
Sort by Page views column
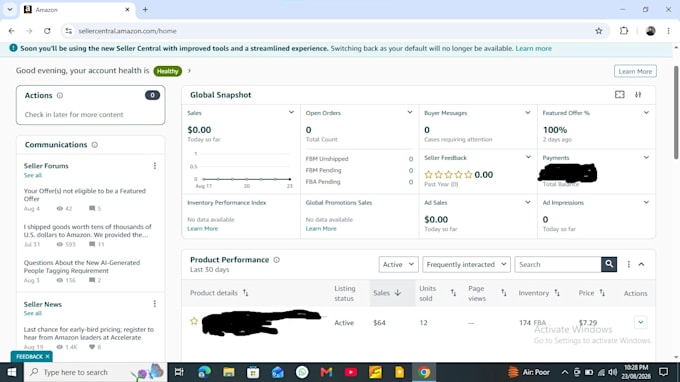(503, 293)
